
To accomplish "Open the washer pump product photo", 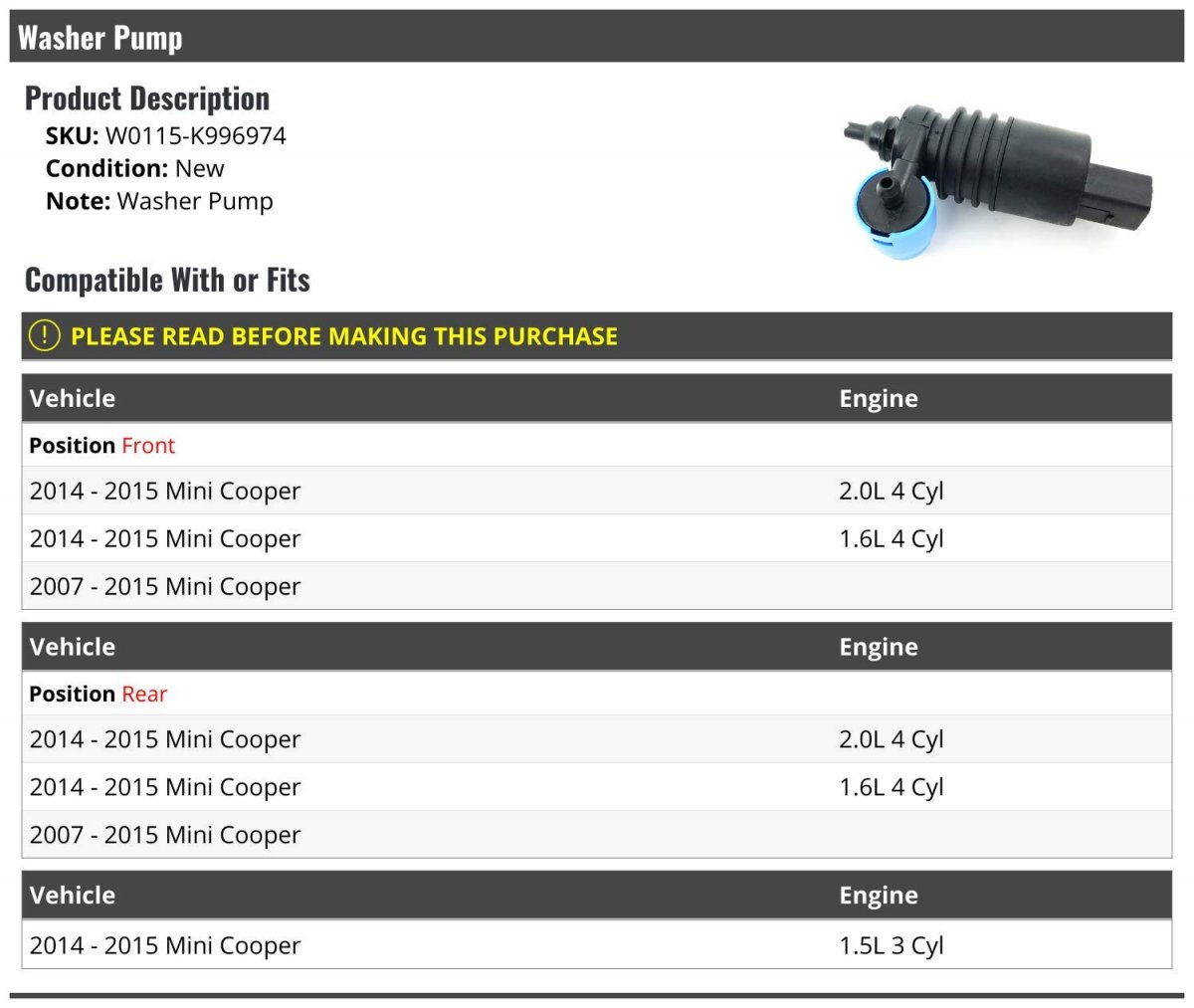I will click(998, 181).
